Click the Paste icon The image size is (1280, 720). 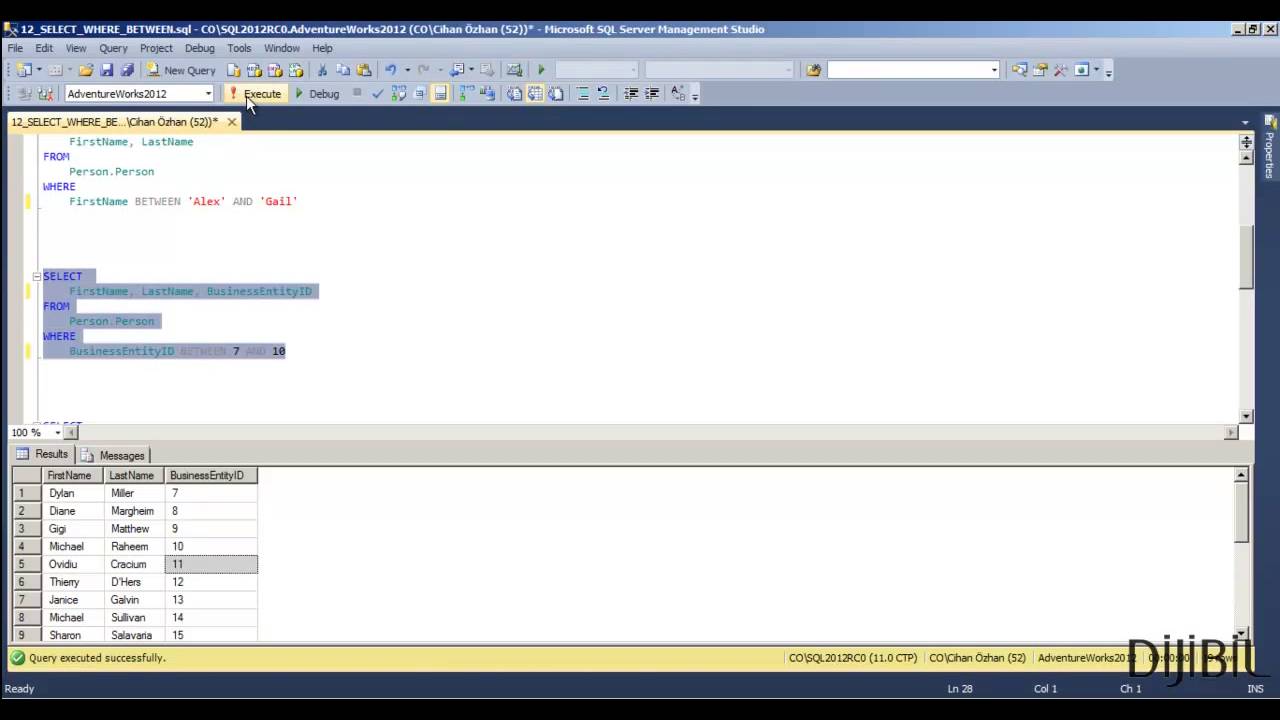[x=364, y=70]
